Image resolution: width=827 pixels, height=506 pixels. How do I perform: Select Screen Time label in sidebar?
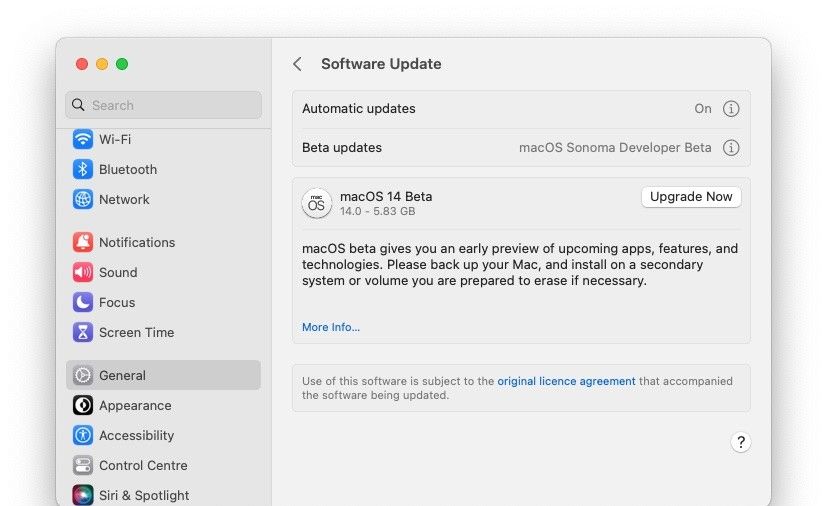[137, 332]
